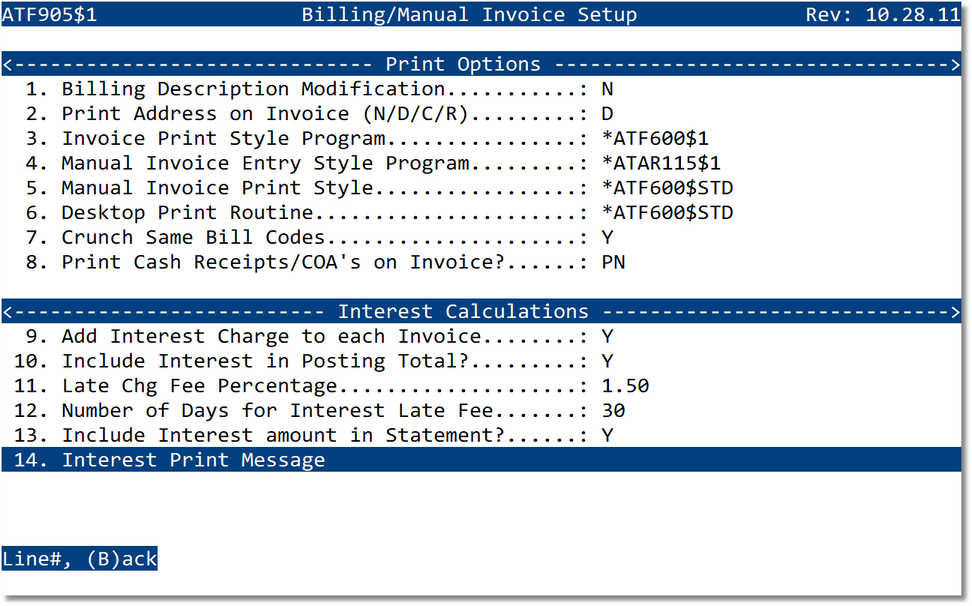The image size is (972, 606).
Task: Click the Line# input prompt field
Action: pyautogui.click(x=35, y=558)
